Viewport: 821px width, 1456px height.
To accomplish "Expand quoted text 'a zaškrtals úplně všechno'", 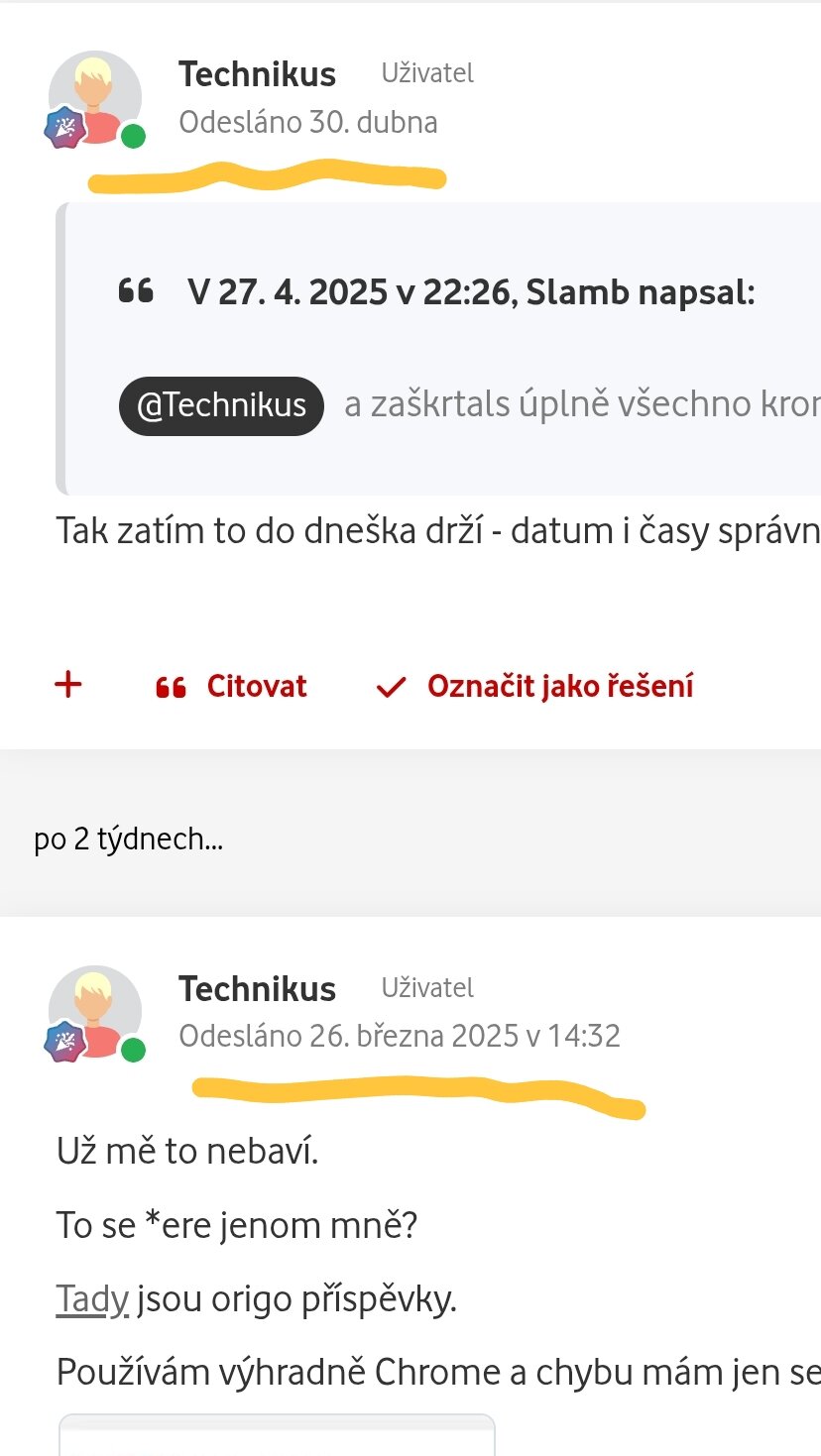I will click(x=582, y=405).
